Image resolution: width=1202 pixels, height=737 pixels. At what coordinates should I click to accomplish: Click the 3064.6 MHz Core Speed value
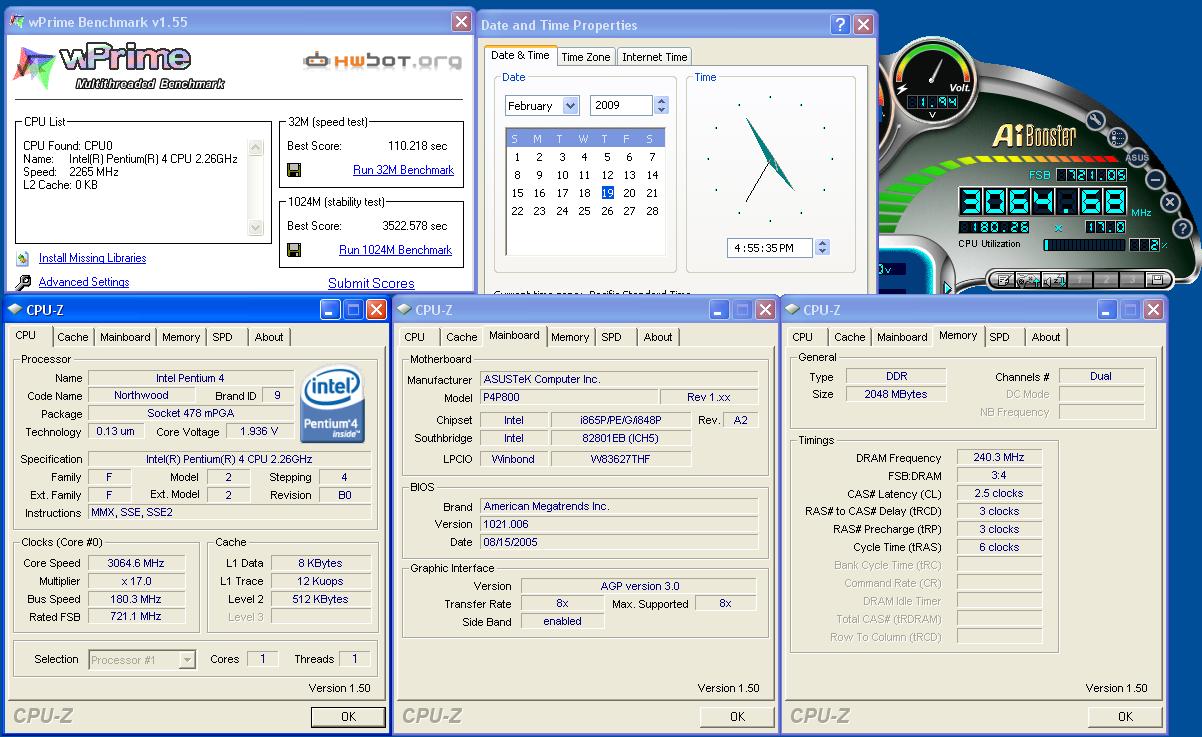click(136, 563)
